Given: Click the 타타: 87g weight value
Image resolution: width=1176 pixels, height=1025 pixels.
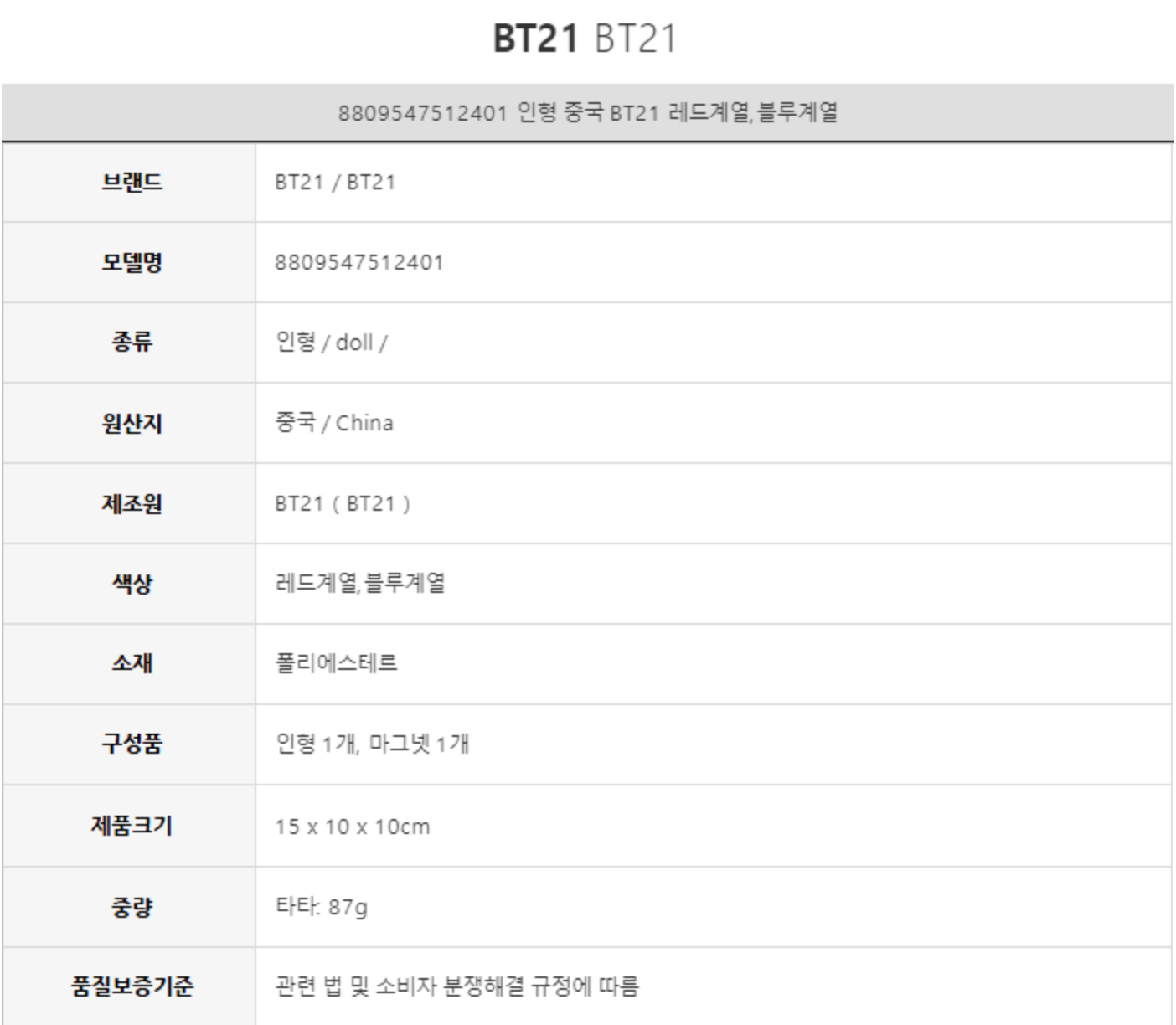Looking at the screenshot, I should tap(321, 907).
